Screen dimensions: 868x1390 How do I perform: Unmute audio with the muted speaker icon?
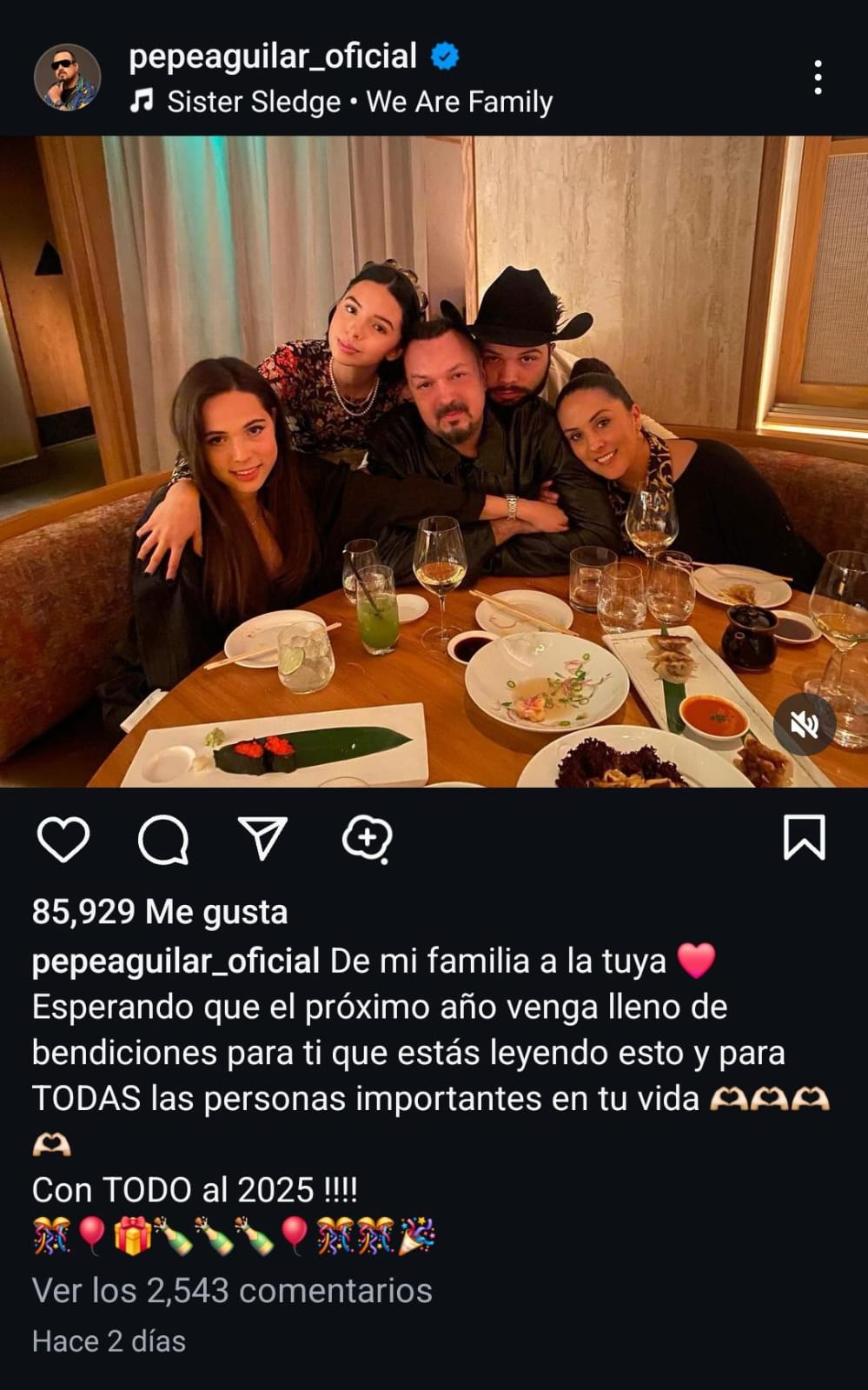(805, 724)
